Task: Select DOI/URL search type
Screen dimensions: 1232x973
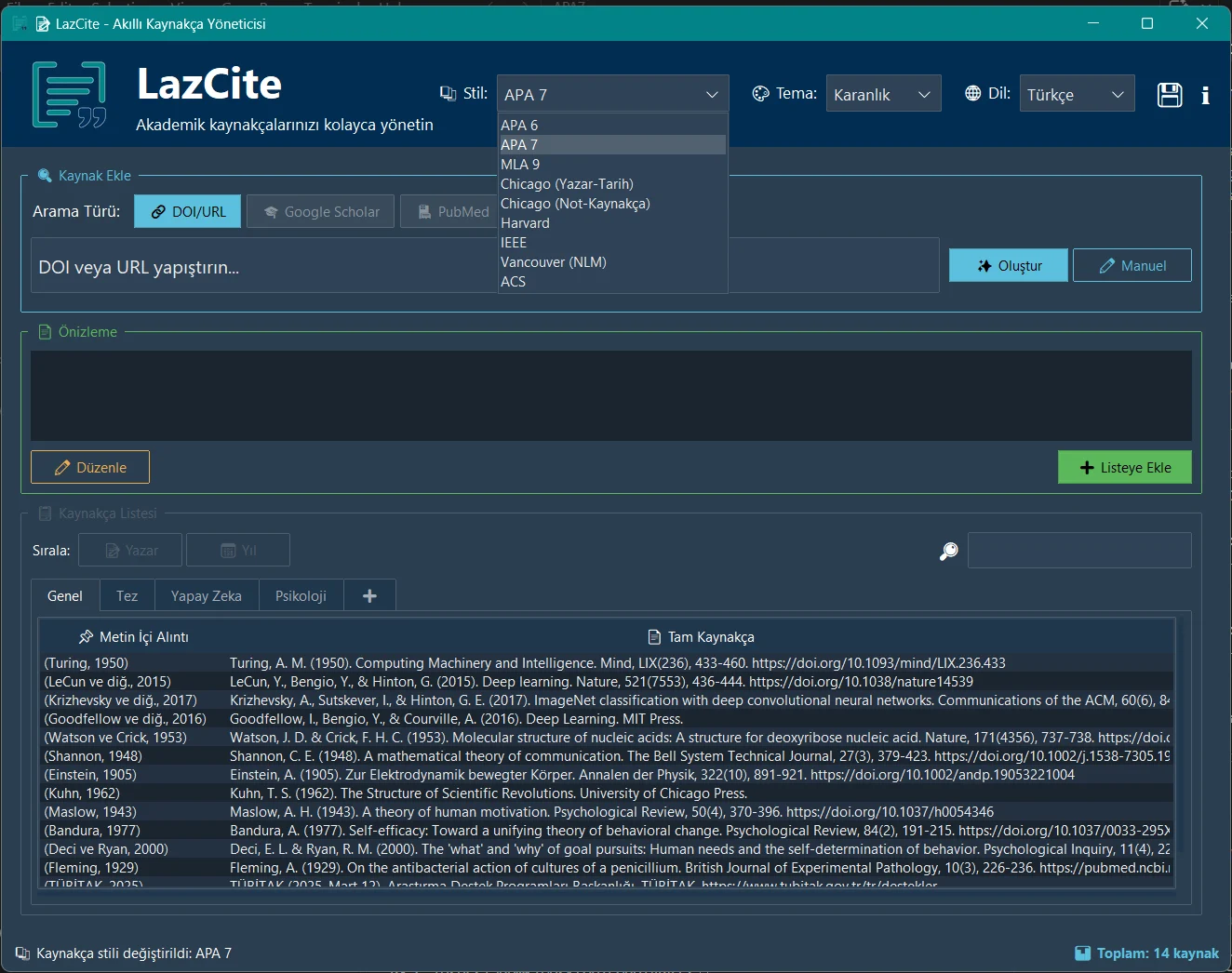Action: [x=188, y=211]
